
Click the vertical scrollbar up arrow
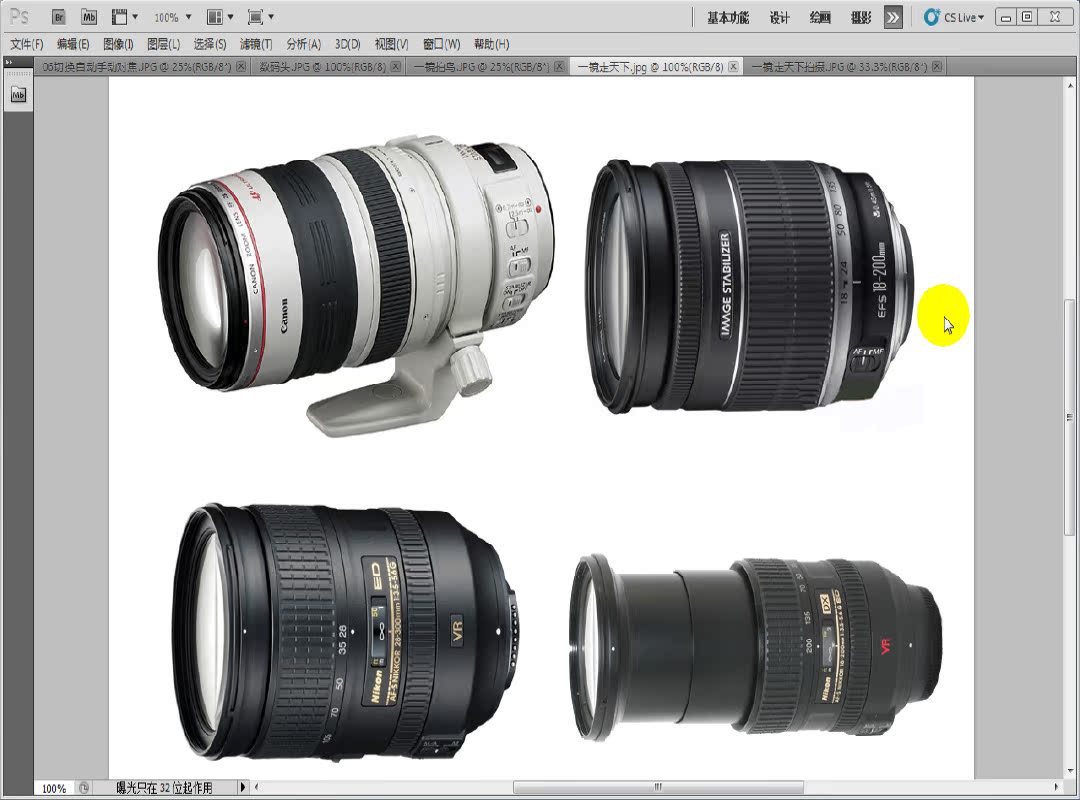click(x=1070, y=86)
